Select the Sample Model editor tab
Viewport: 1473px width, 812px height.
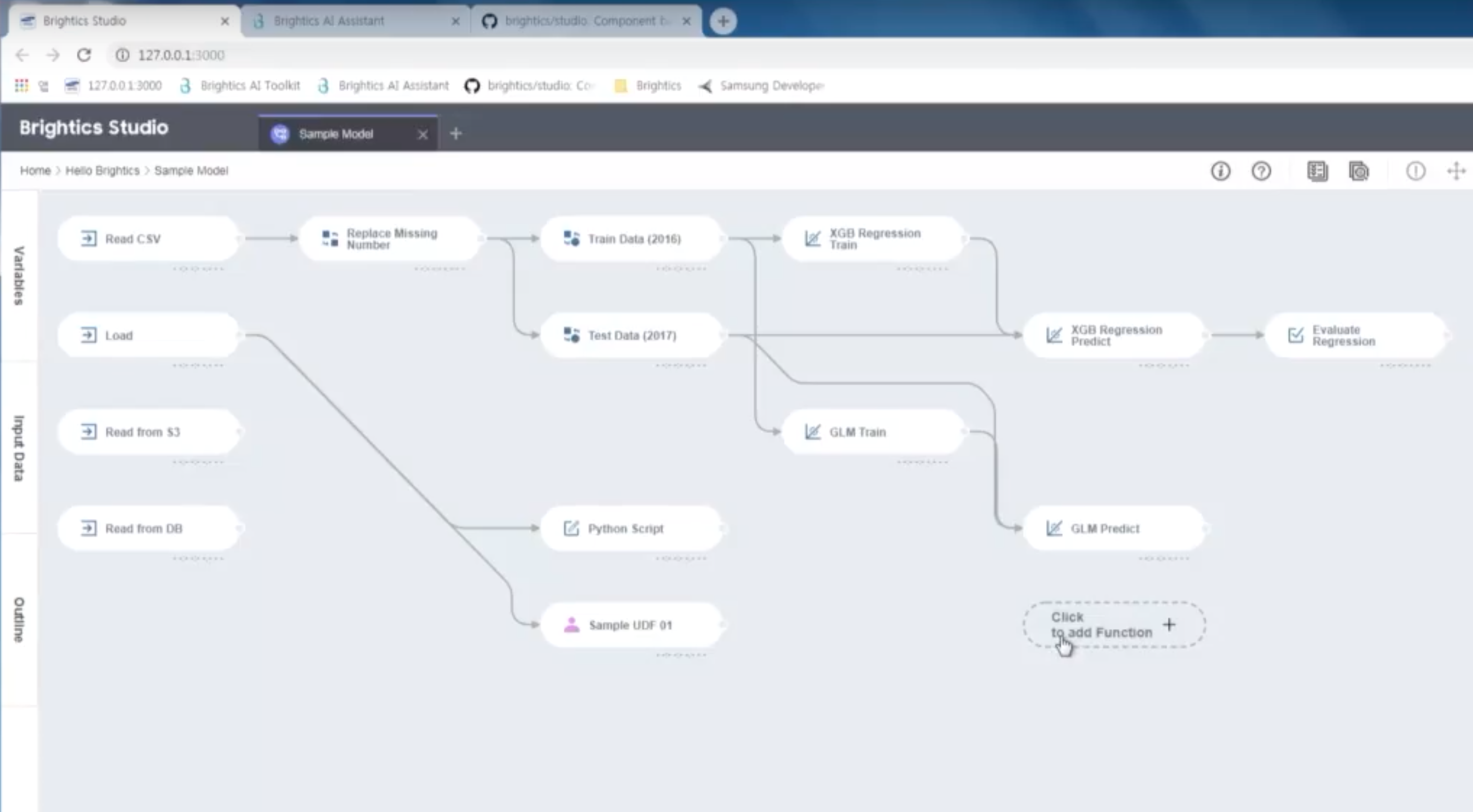pos(348,134)
